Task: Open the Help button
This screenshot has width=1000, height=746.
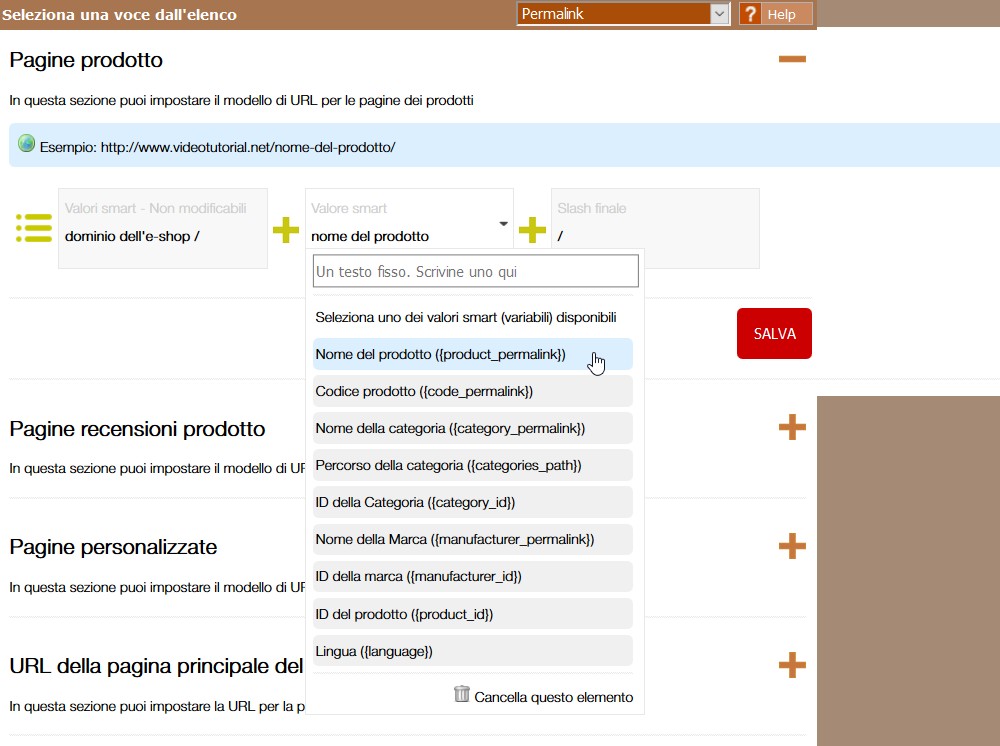Action: 776,14
